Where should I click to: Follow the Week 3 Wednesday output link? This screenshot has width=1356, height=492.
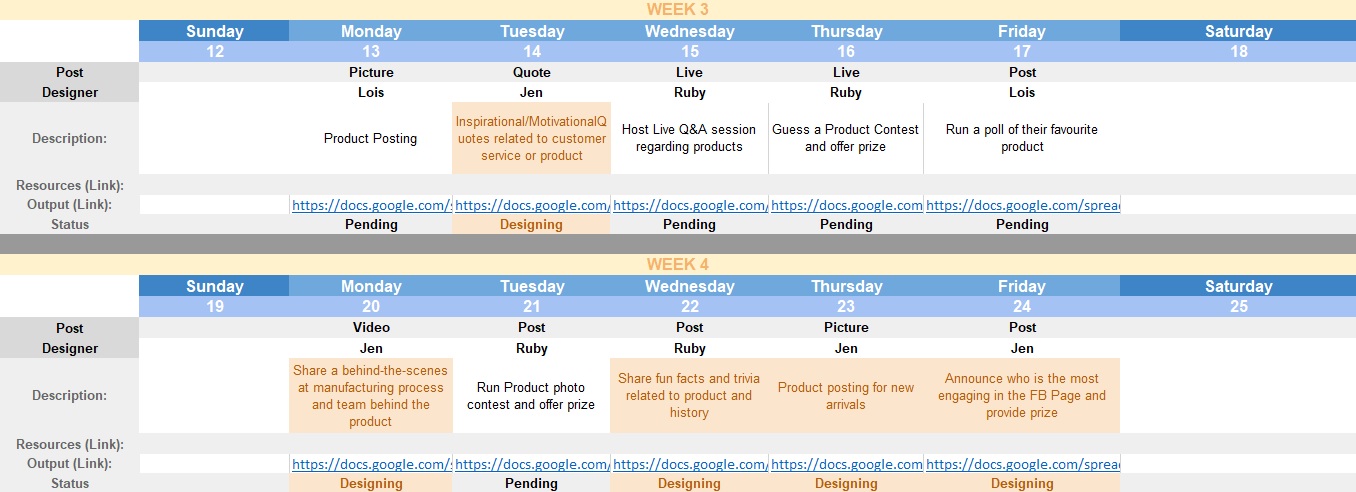(x=689, y=205)
